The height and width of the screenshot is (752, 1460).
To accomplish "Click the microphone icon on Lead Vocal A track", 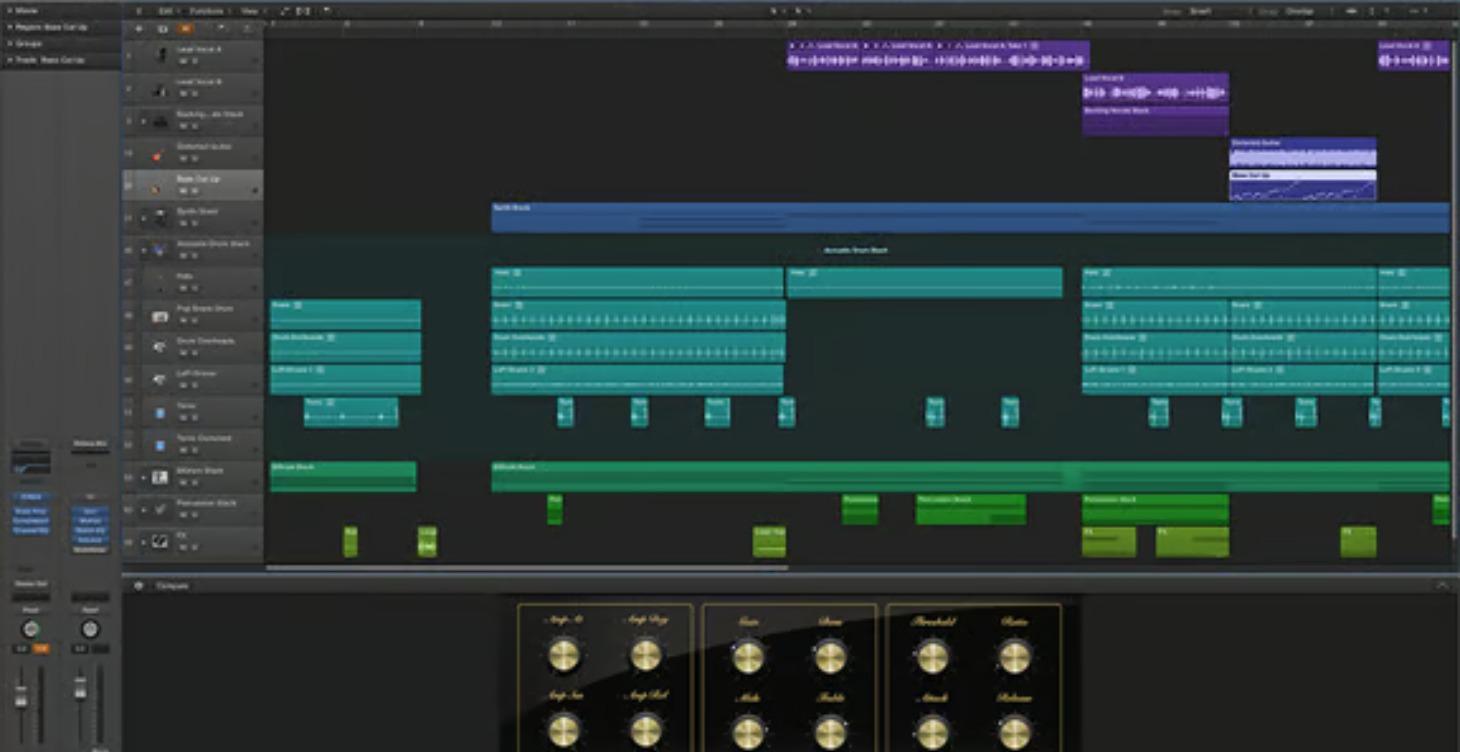I will click(162, 55).
